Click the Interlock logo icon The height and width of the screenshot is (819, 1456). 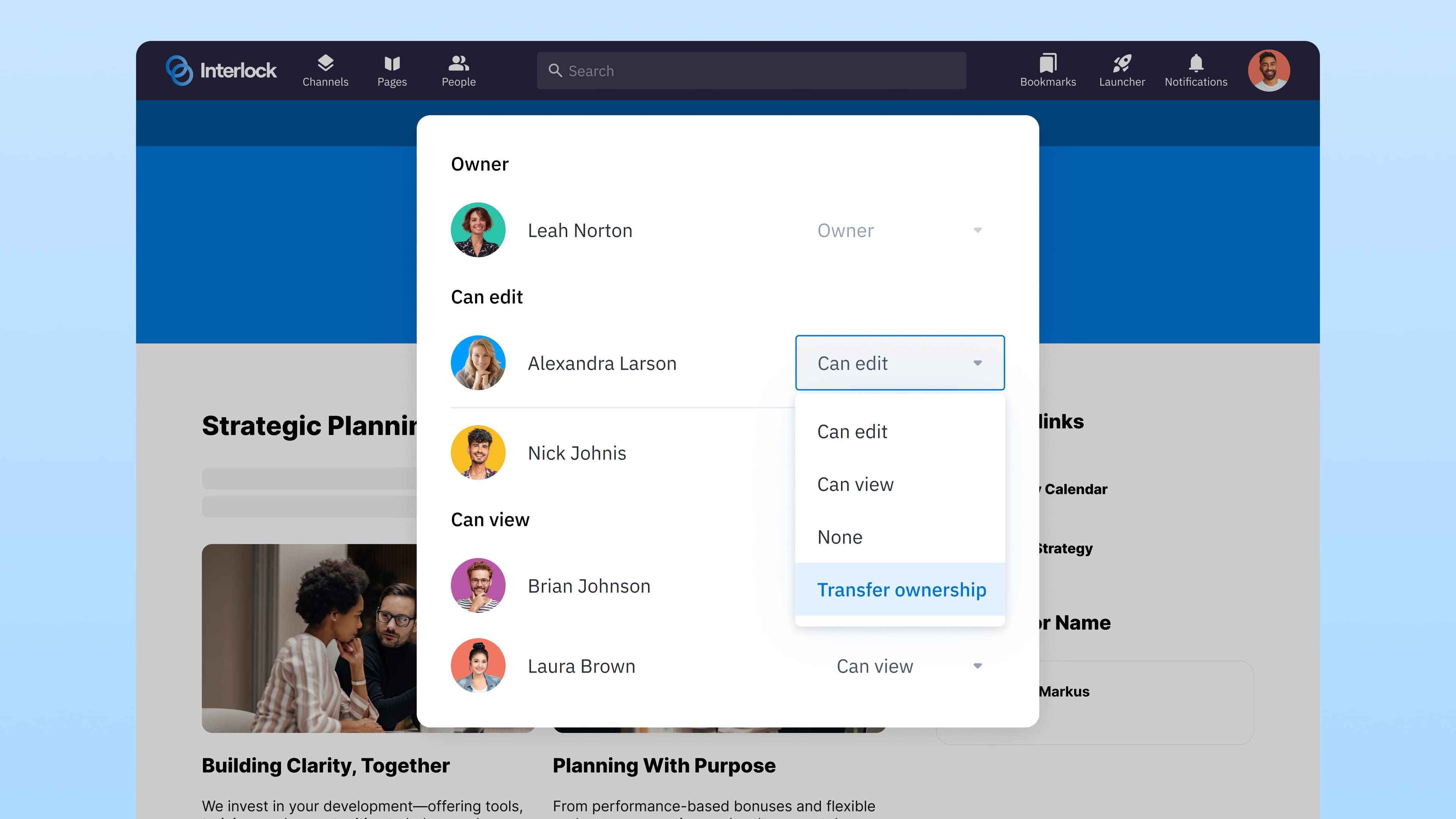(x=179, y=71)
